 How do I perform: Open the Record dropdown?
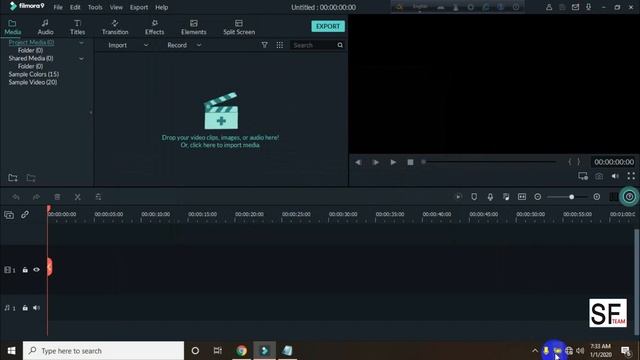(x=184, y=45)
